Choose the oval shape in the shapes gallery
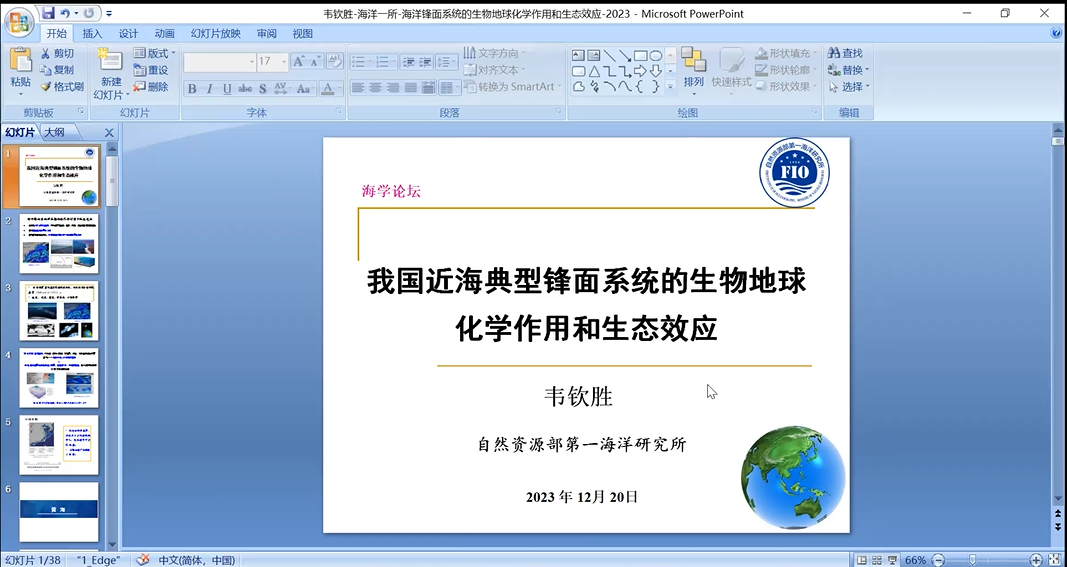 point(656,55)
